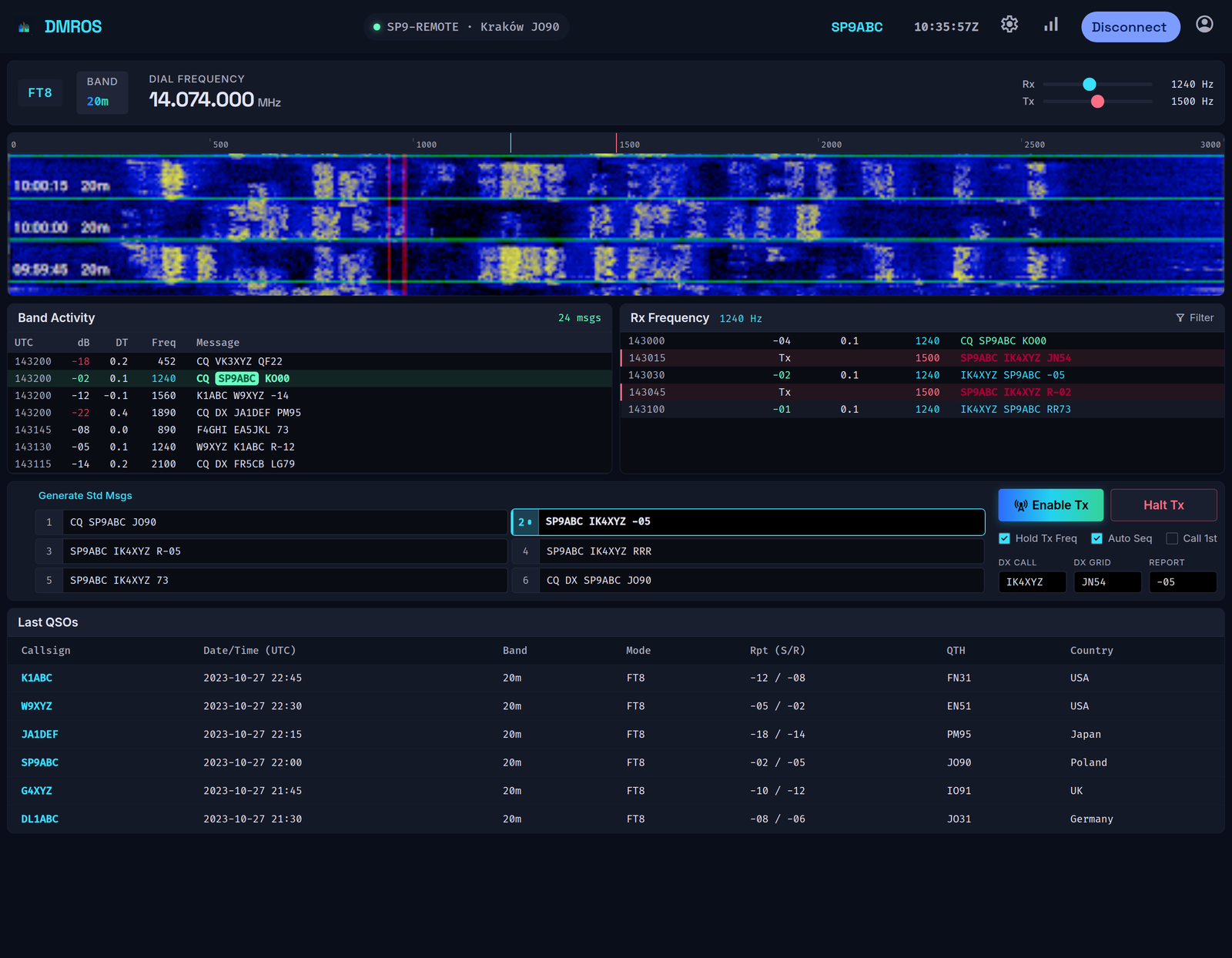Click the Halt Tx button

pyautogui.click(x=1163, y=505)
